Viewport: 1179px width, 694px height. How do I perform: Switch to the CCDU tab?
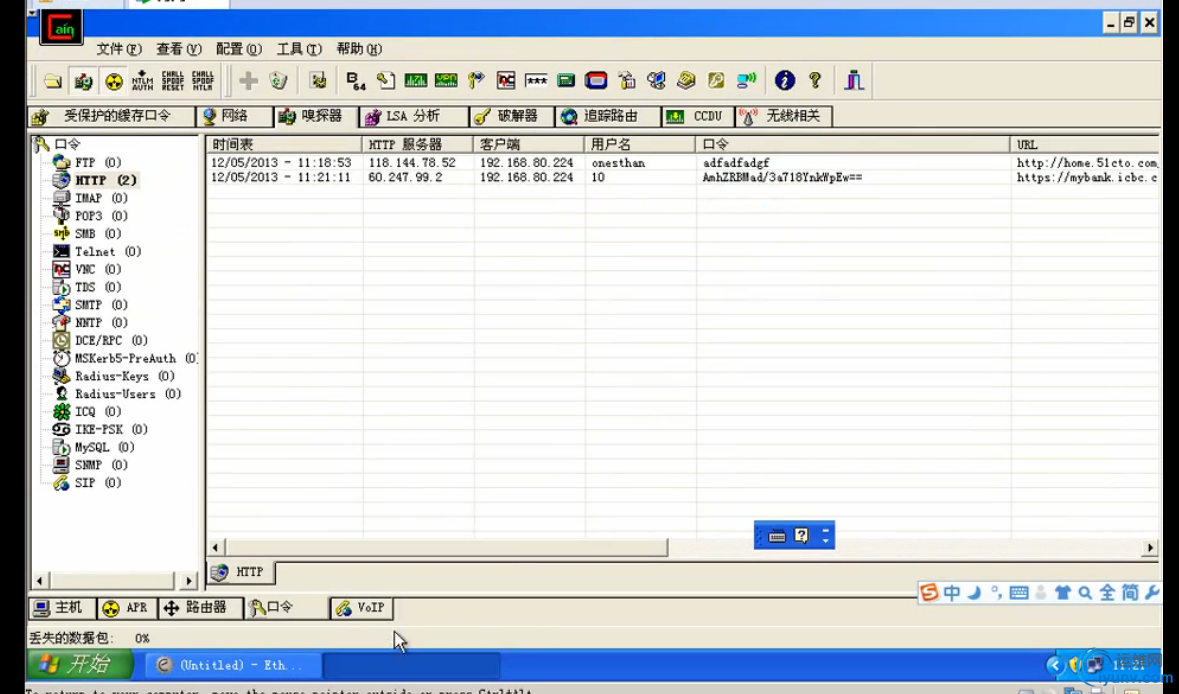(x=699, y=117)
